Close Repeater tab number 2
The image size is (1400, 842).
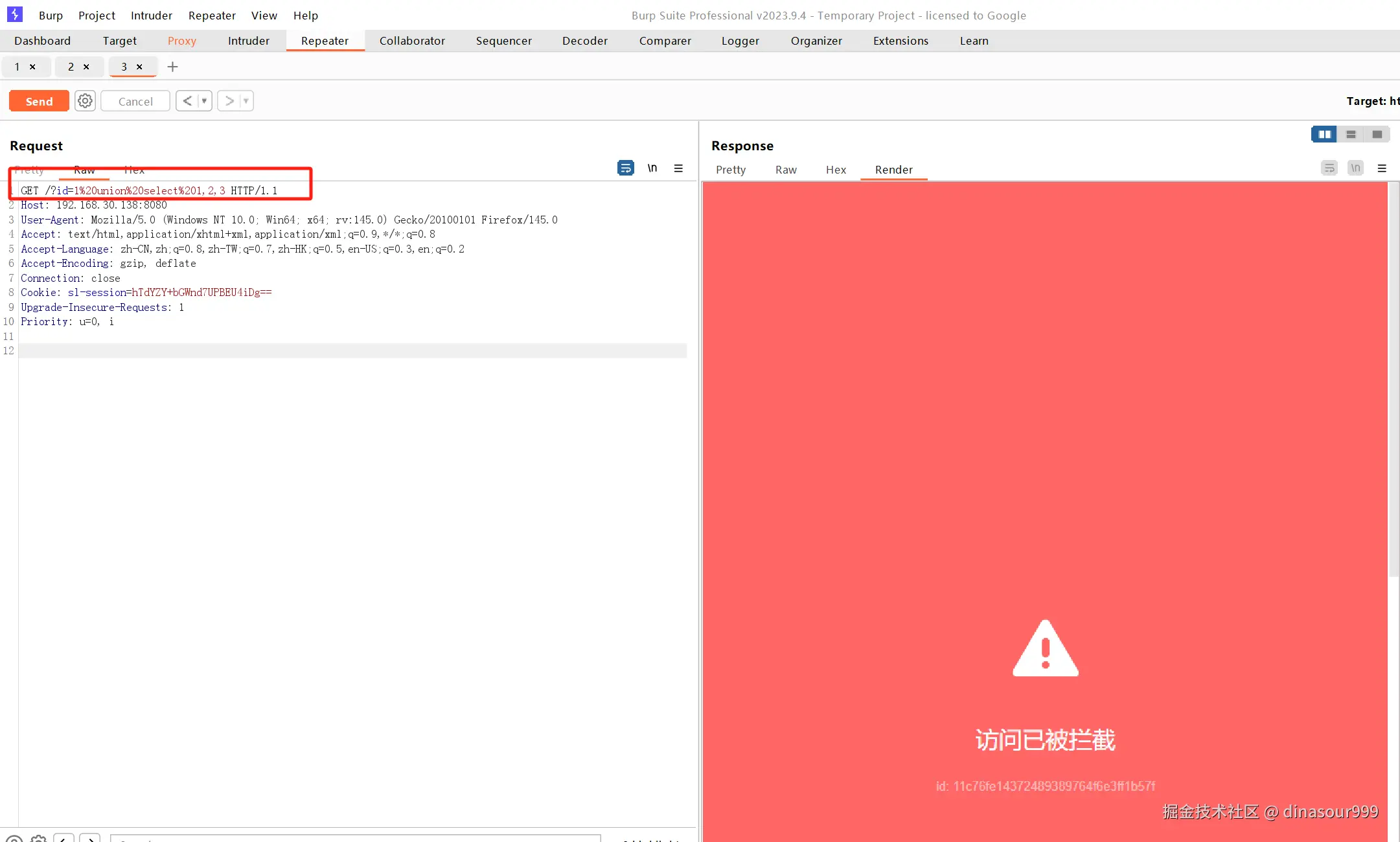click(x=86, y=67)
